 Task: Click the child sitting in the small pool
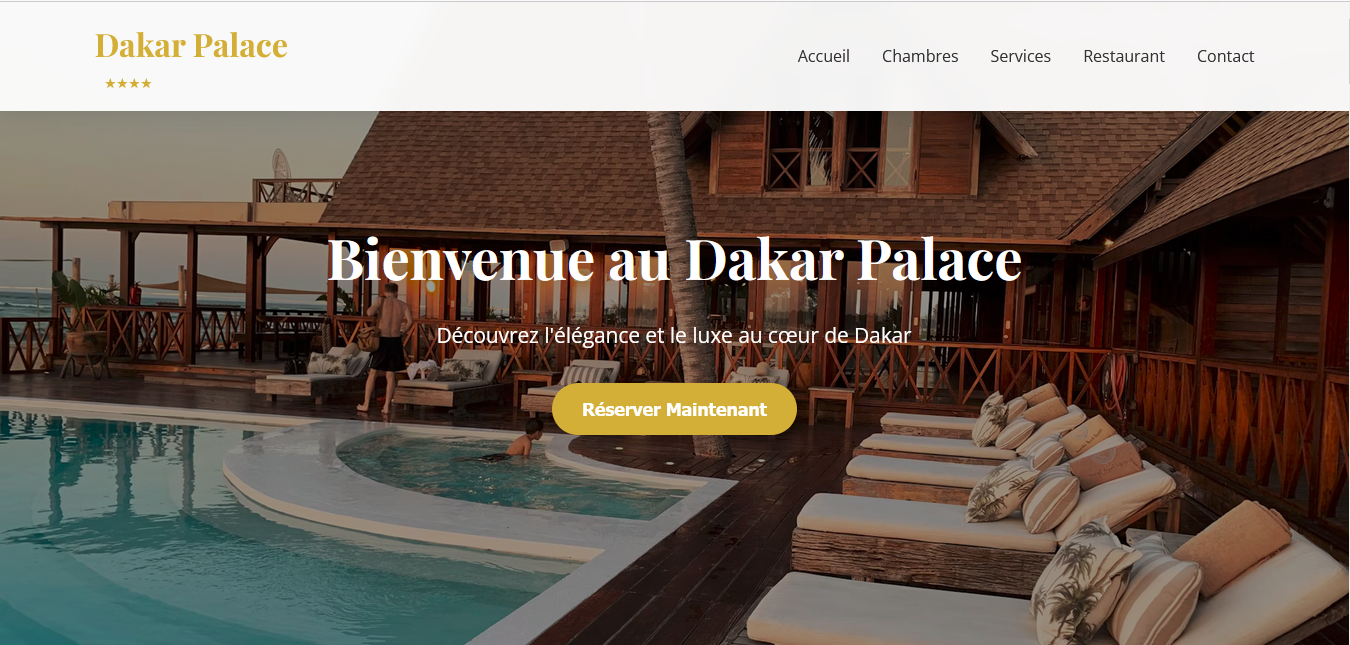tap(524, 438)
